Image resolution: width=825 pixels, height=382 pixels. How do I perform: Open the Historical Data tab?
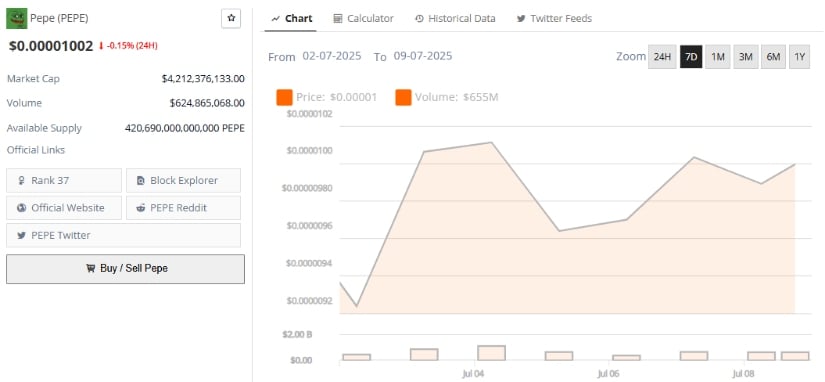(x=455, y=18)
